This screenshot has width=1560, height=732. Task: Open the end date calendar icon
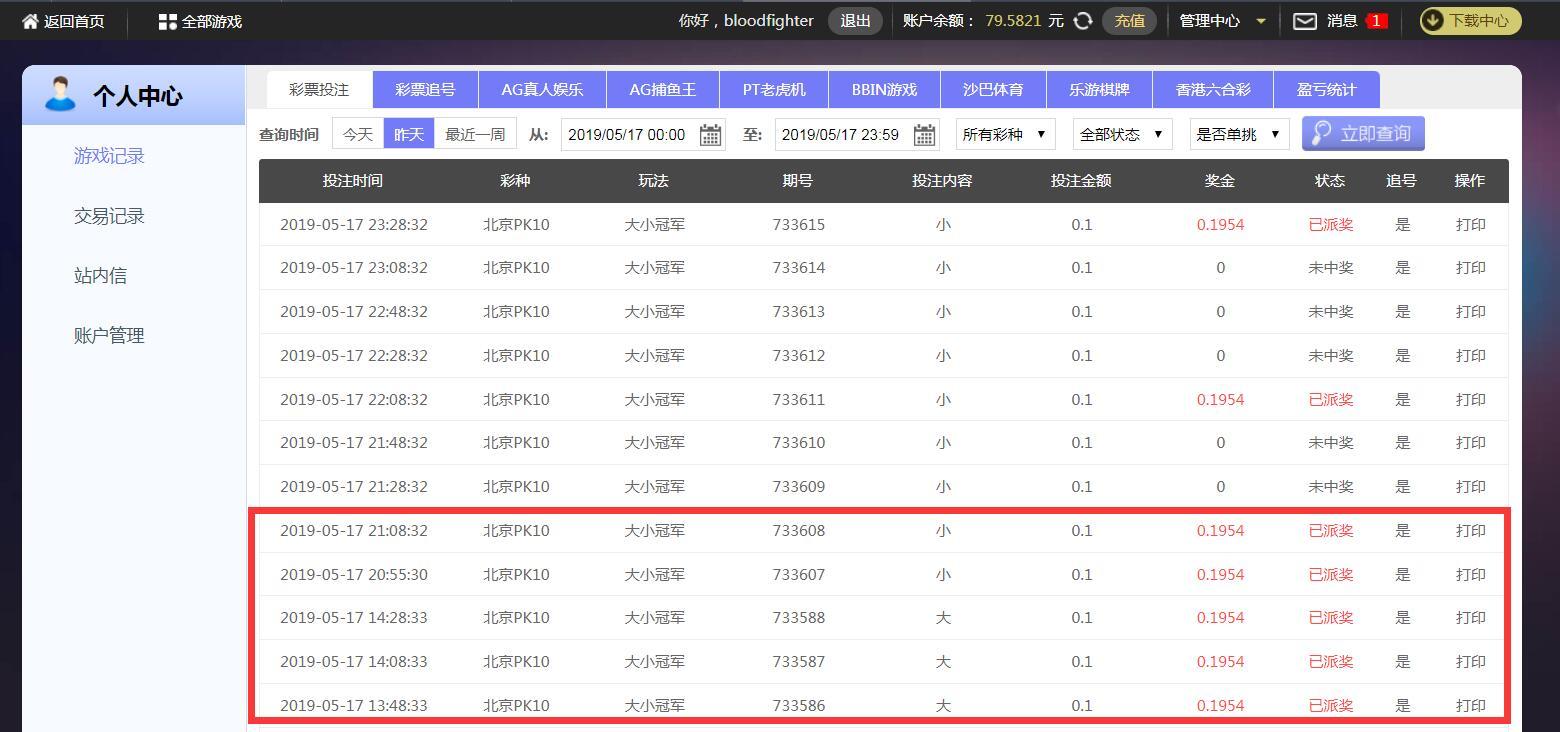pos(924,135)
